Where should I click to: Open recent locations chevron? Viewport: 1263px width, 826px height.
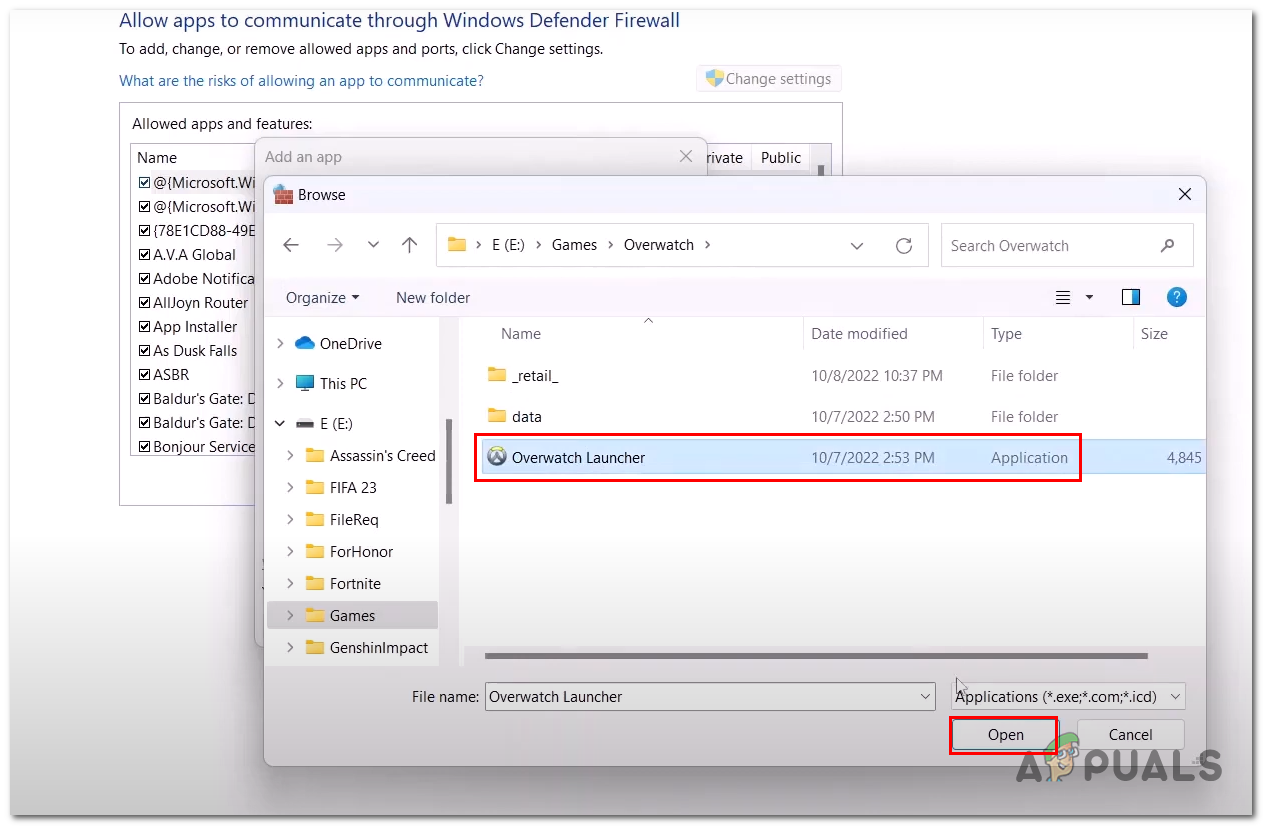click(x=373, y=245)
